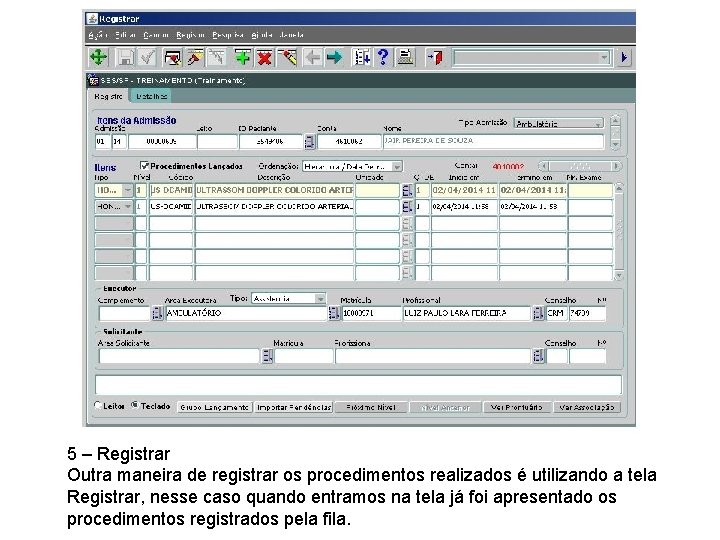Click the red door exit icon
The image size is (720, 540).
coord(435,58)
